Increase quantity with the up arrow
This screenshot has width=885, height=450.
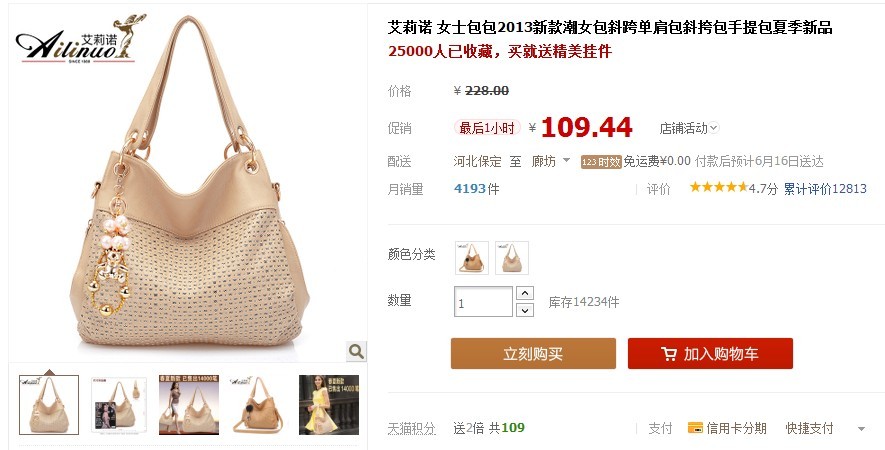(525, 293)
